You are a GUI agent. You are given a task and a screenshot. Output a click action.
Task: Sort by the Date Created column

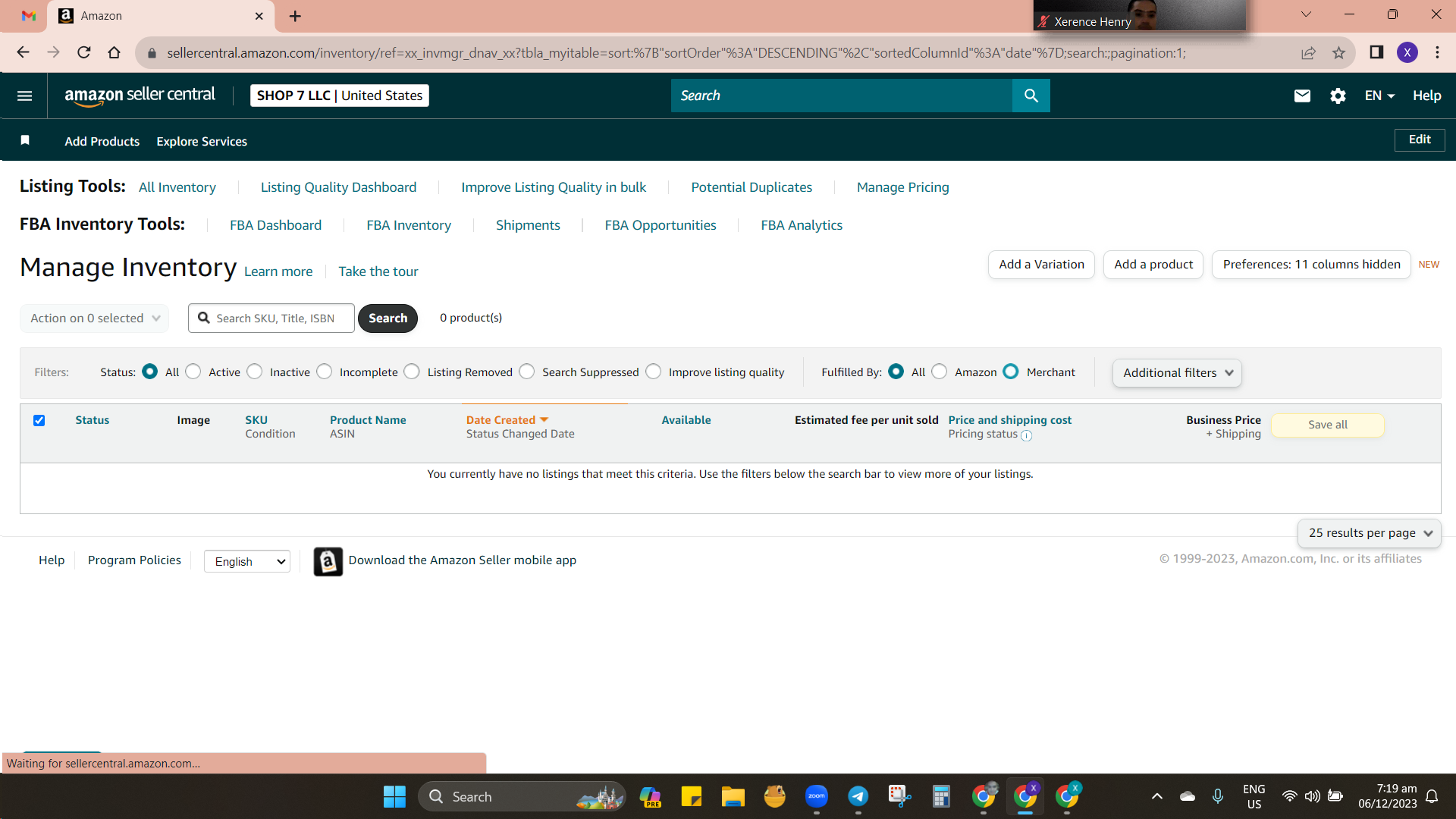(x=507, y=420)
